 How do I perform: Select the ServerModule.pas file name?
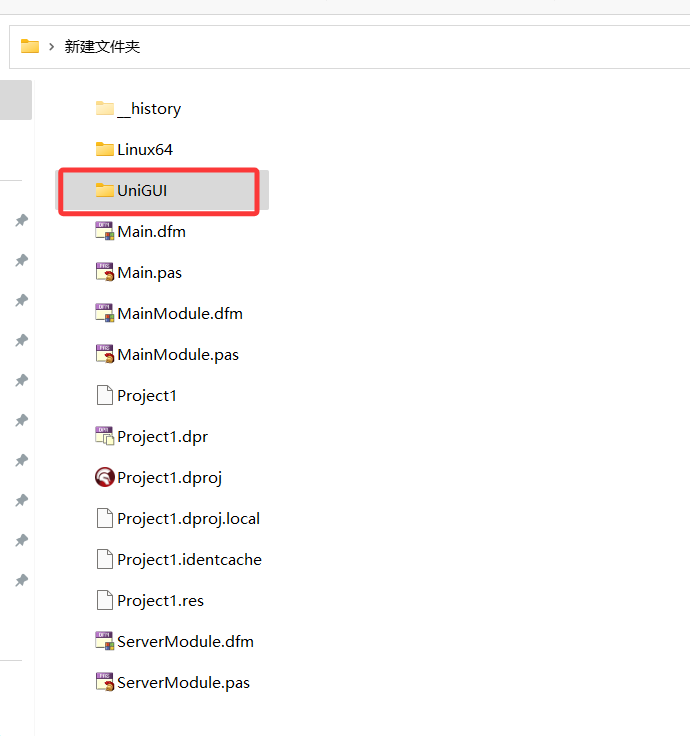[184, 683]
